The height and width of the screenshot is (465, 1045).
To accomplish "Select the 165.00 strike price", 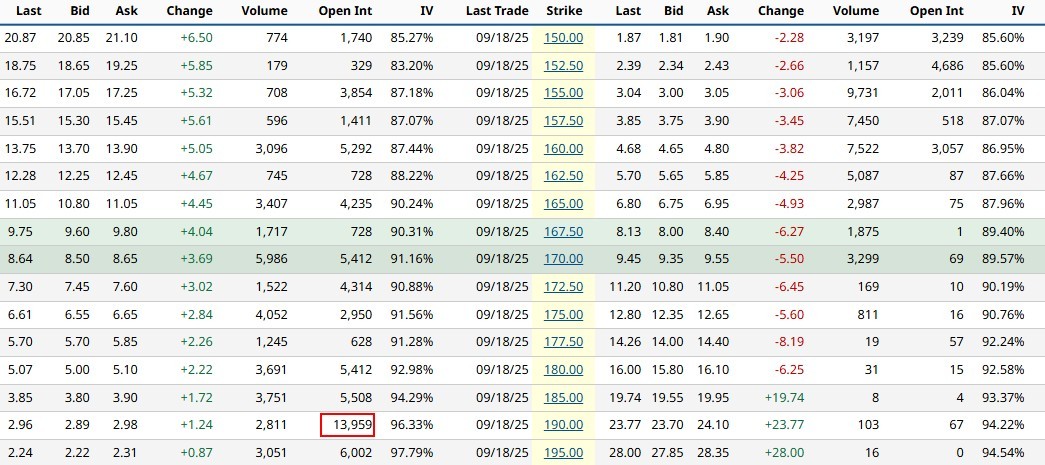I will [x=564, y=204].
